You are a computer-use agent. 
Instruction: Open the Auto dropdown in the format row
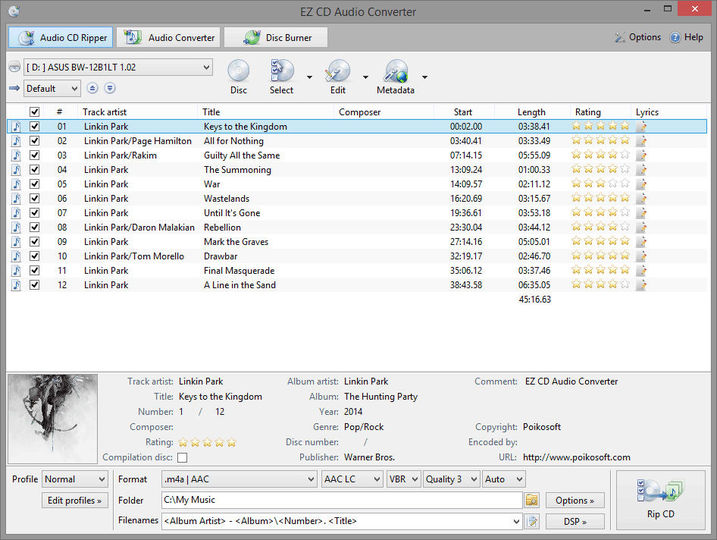point(504,479)
